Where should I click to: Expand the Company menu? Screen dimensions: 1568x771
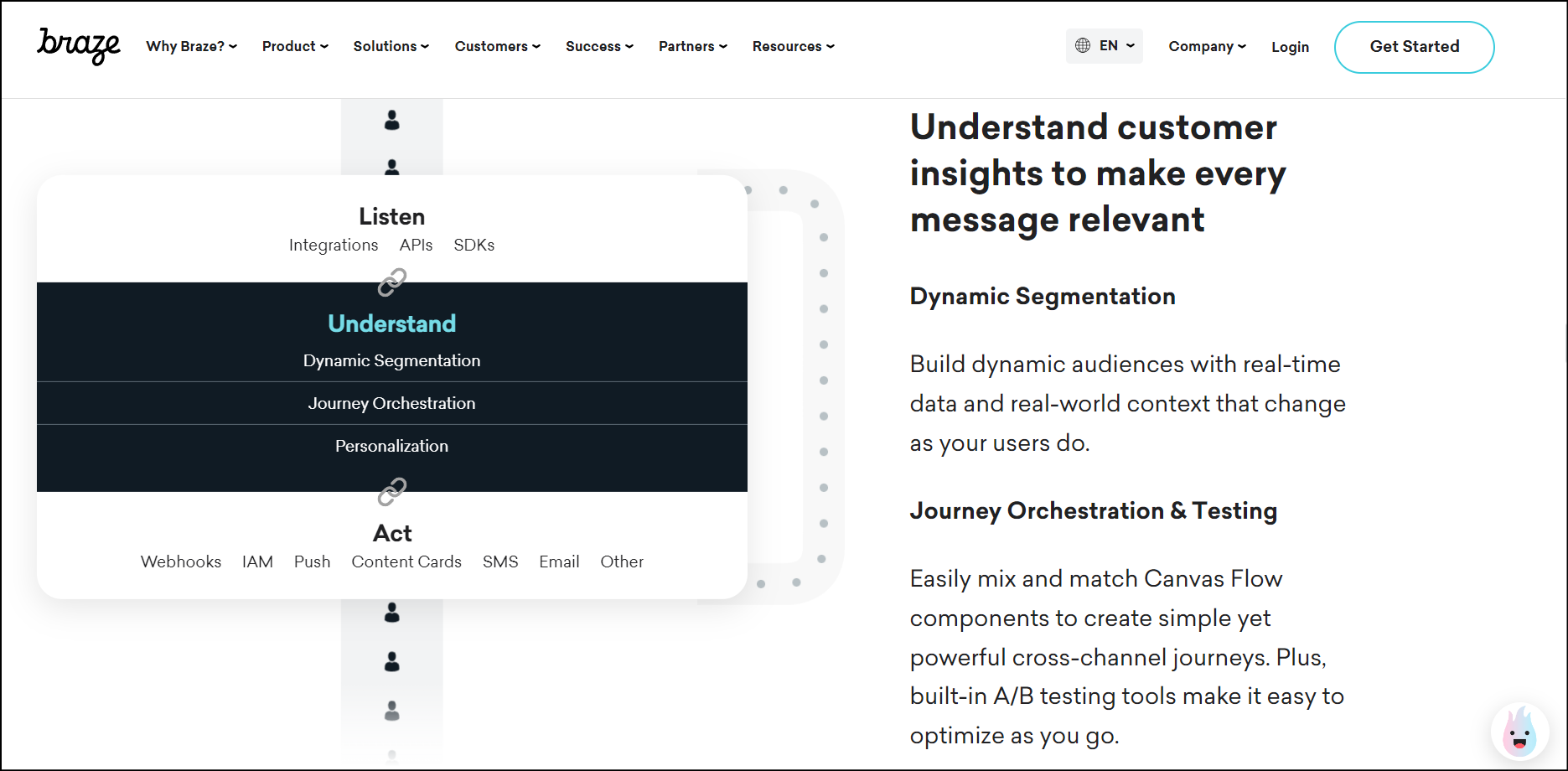point(1208,46)
